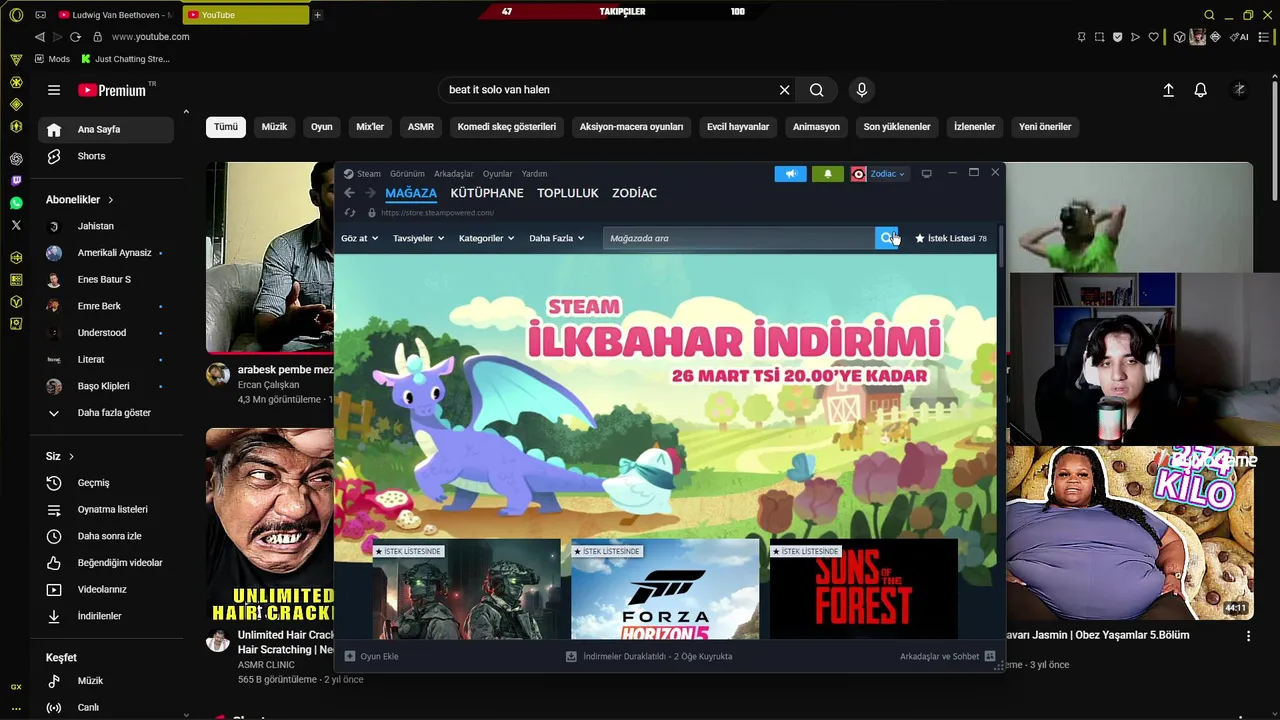The image size is (1280, 720).
Task: Reload the Steam store page
Action: pyautogui.click(x=349, y=213)
